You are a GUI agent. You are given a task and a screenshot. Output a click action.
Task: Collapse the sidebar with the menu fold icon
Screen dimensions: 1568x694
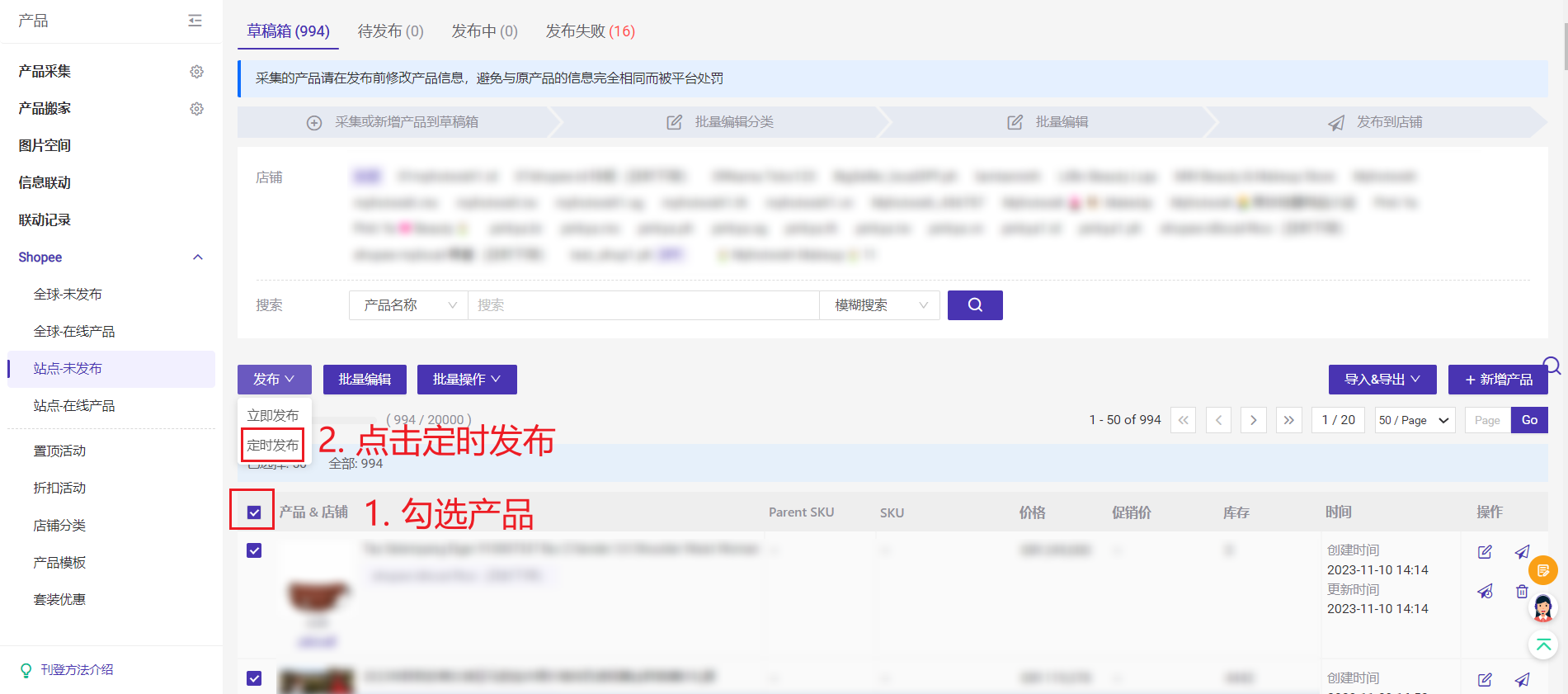pyautogui.click(x=195, y=21)
